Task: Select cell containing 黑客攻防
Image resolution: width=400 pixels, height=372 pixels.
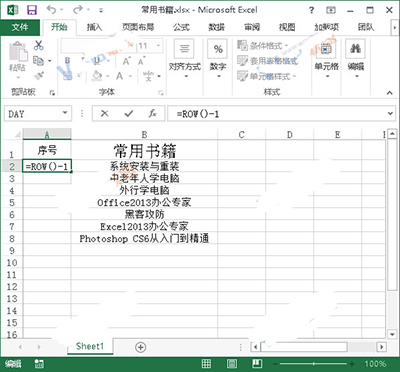Action: [x=144, y=214]
